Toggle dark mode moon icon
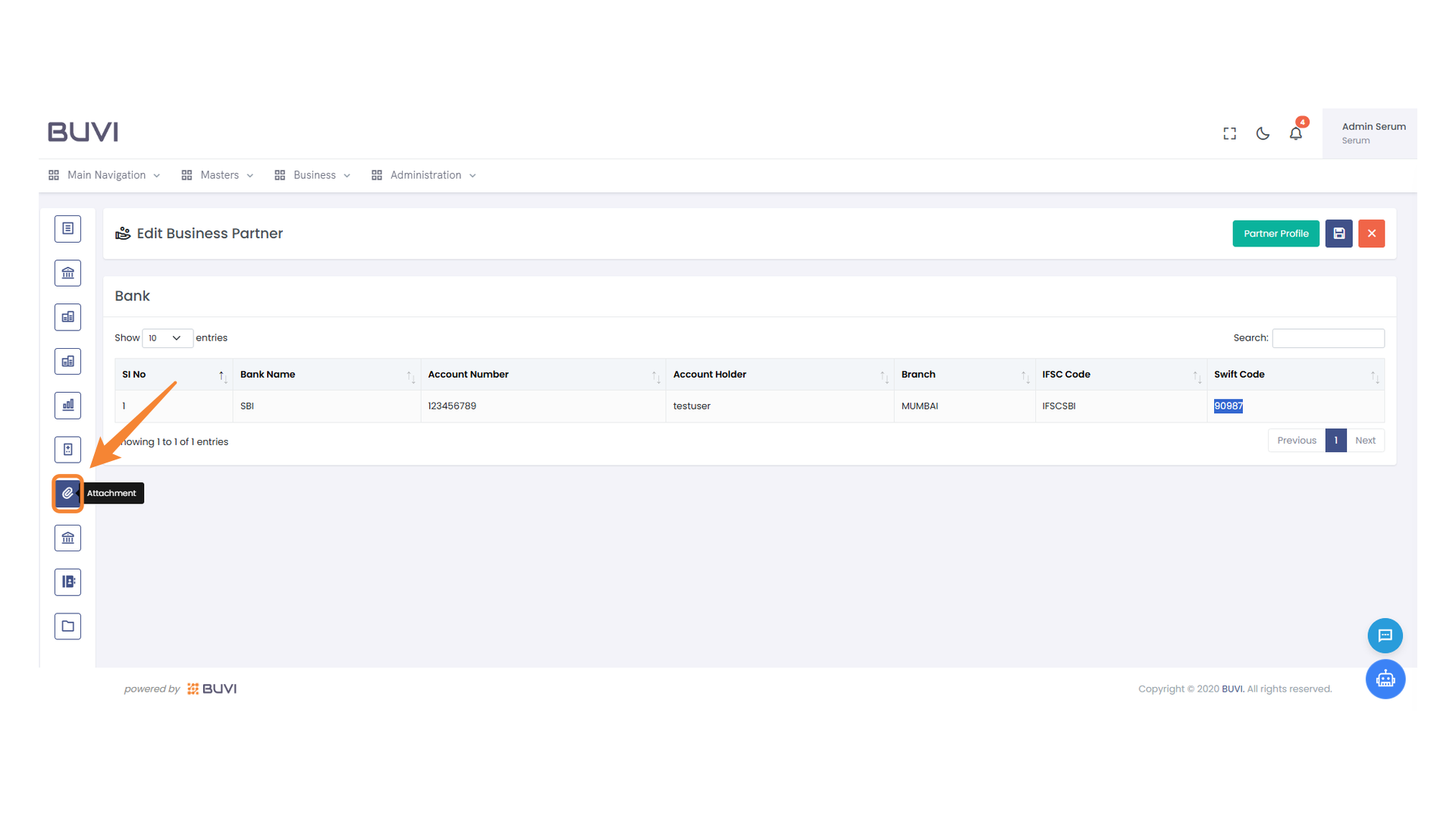The width and height of the screenshot is (1456, 819). click(x=1263, y=134)
